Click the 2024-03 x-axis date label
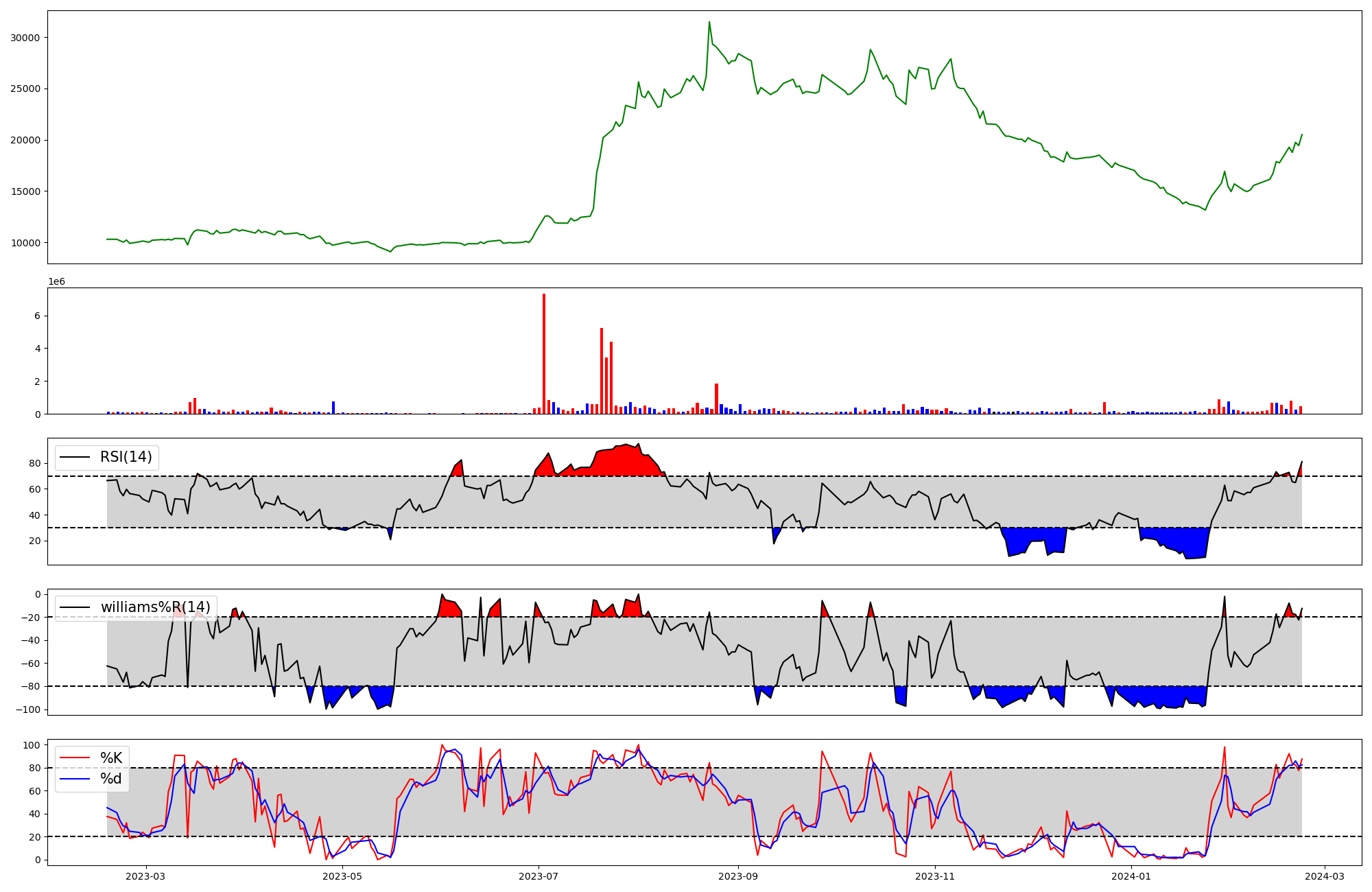 pyautogui.click(x=1324, y=876)
